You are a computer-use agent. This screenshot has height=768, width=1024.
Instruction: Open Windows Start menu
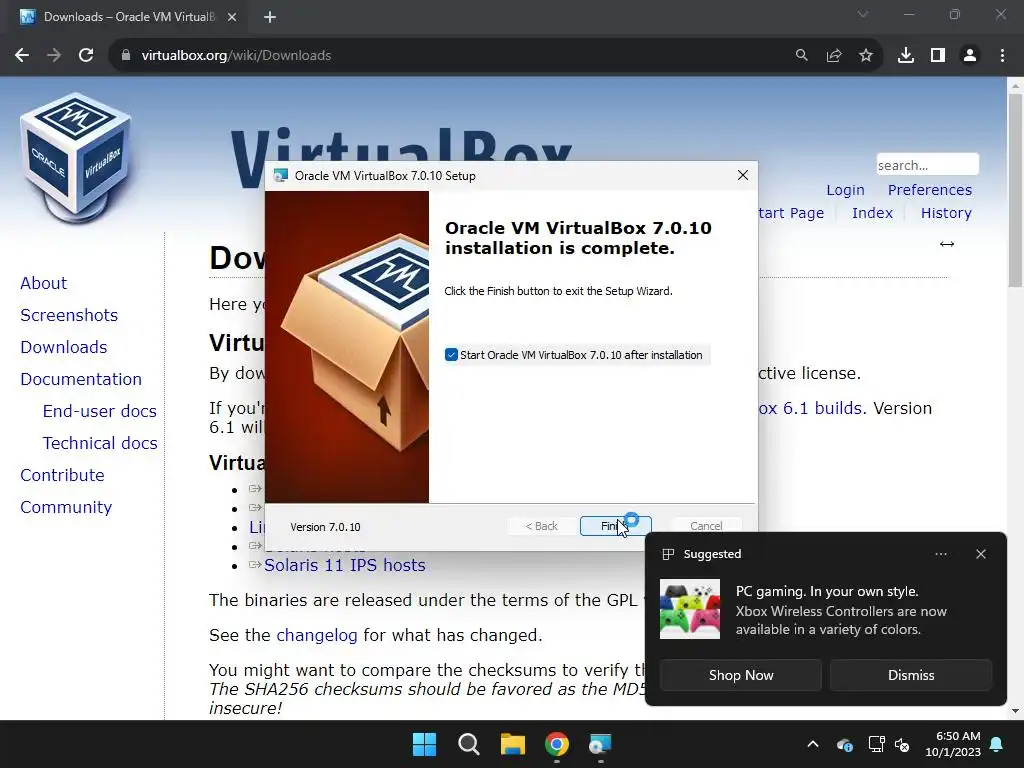tap(424, 744)
